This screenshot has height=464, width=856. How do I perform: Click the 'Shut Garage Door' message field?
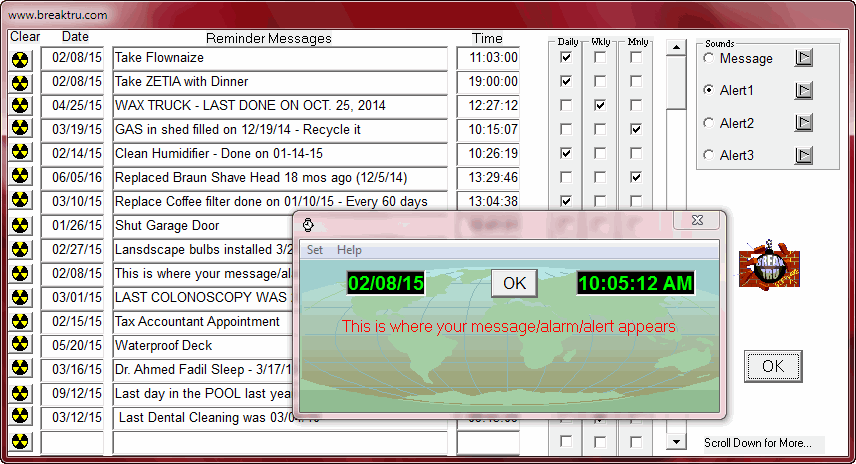point(200,226)
